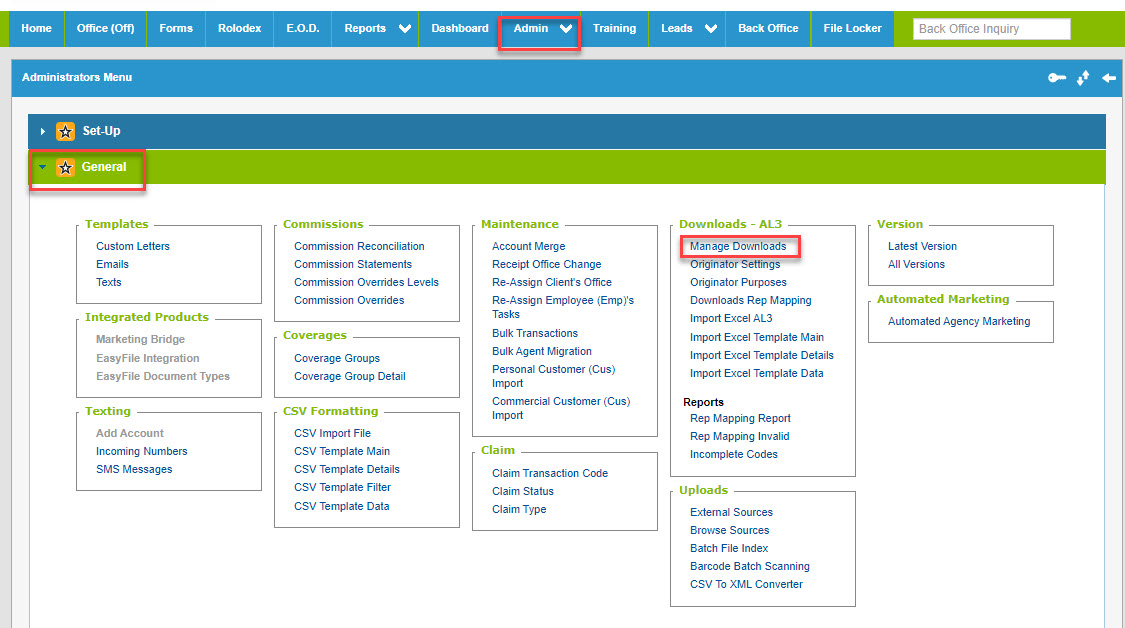Open the Claim Transaction Code link

click(x=549, y=473)
